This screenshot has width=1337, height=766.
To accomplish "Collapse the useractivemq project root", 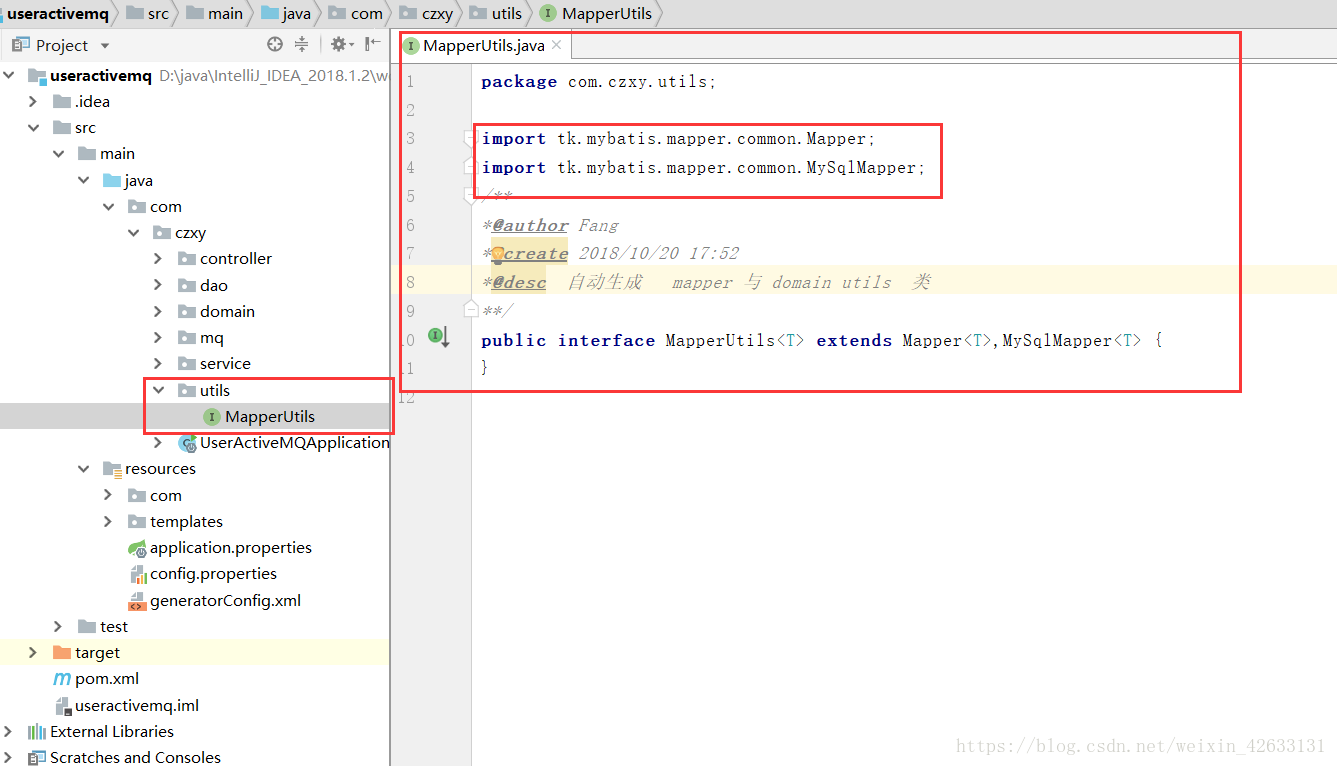I will click(x=10, y=75).
